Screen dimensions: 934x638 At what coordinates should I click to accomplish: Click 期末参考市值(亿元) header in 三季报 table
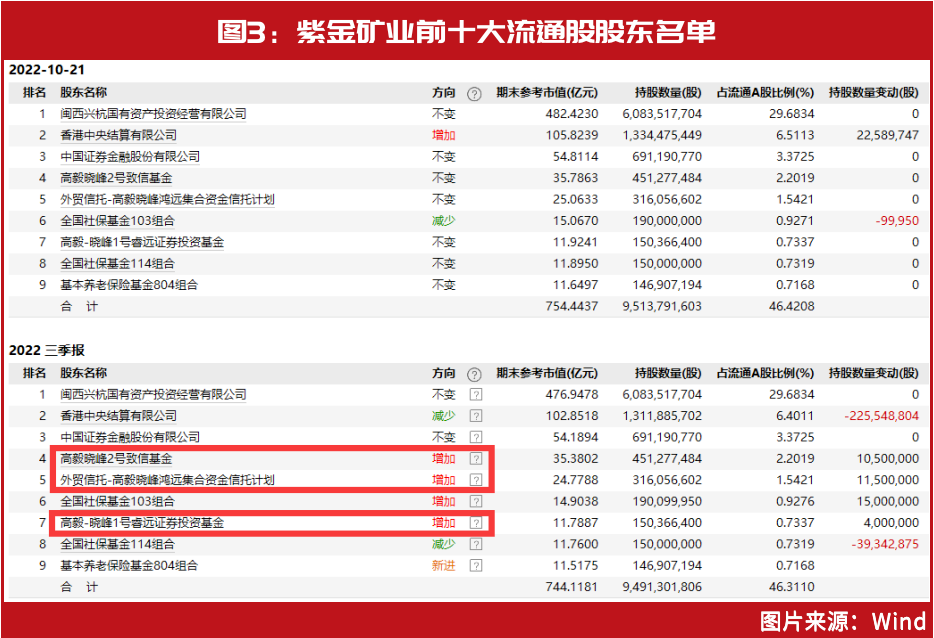tap(547, 373)
